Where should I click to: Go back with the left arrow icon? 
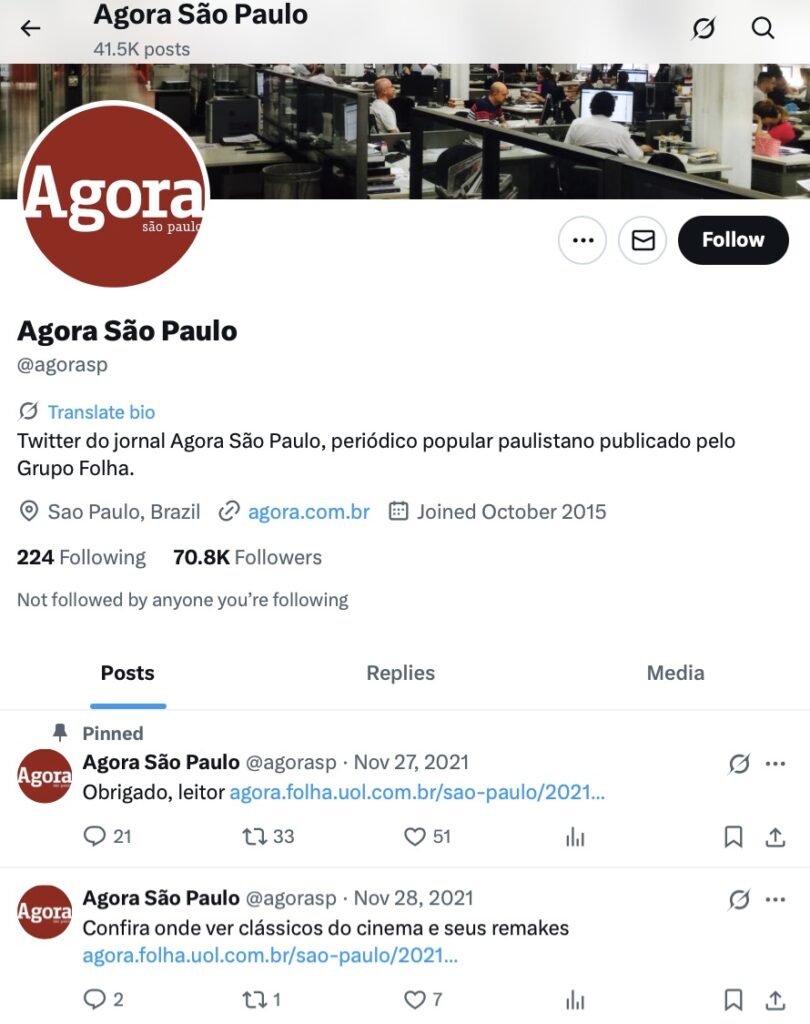30,28
